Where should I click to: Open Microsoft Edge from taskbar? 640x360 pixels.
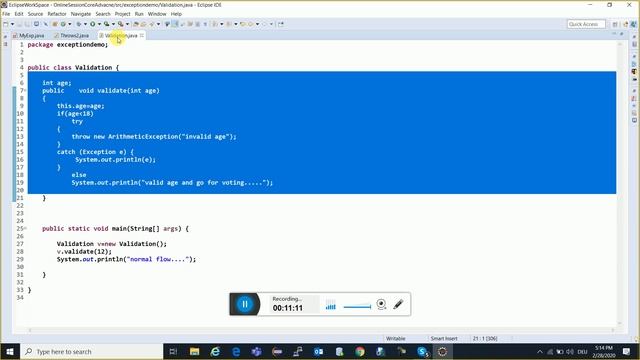(x=236, y=351)
